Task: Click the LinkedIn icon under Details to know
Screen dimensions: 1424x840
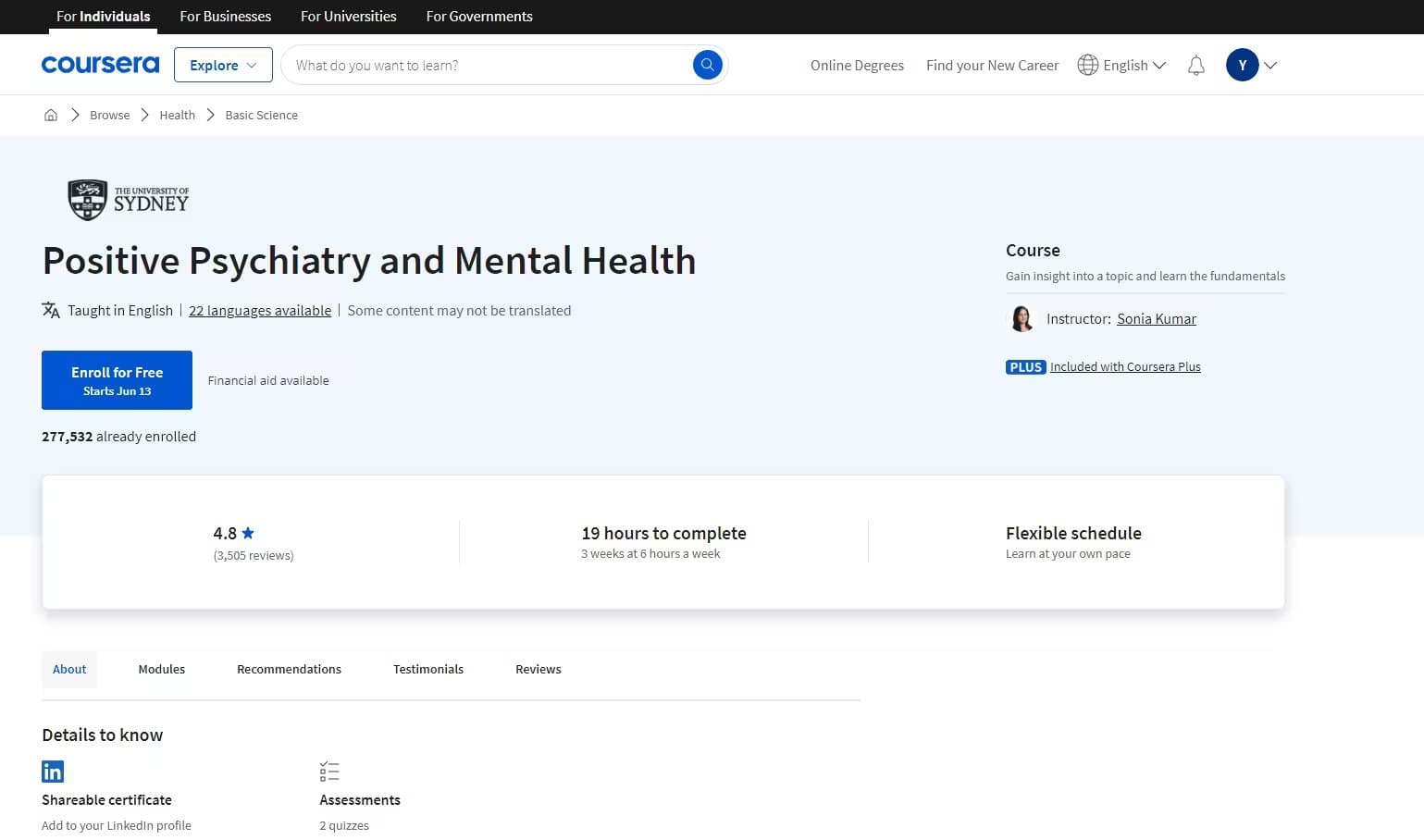Action: pos(53,772)
